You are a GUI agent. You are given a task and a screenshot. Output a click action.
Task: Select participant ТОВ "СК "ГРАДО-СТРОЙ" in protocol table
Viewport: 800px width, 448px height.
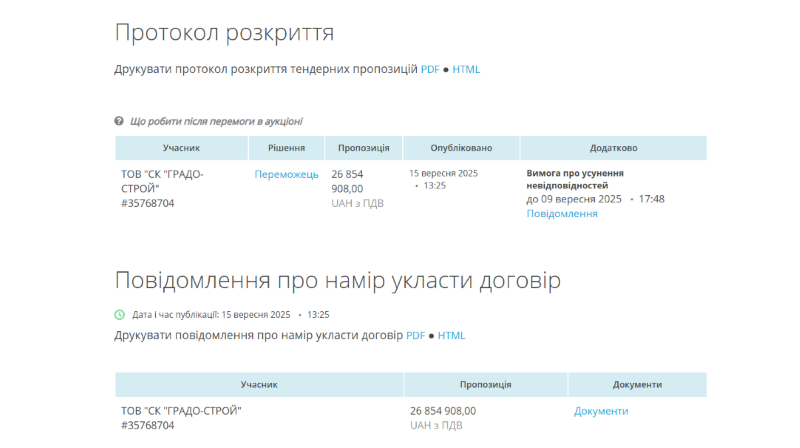point(162,181)
